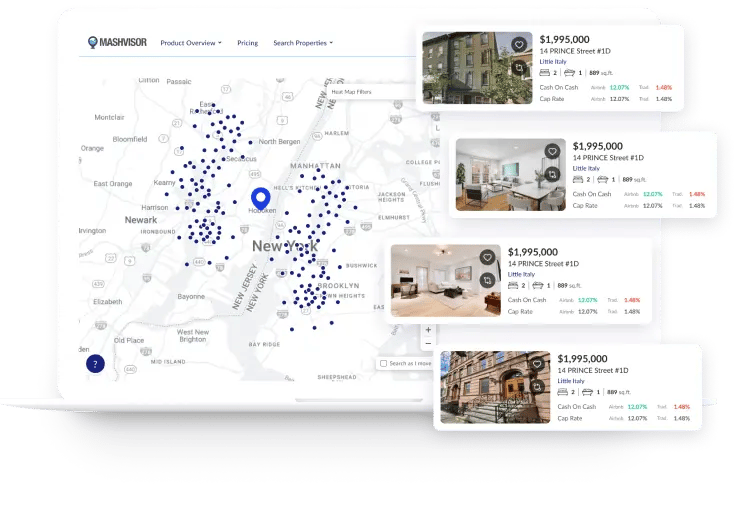
Task: Compare the white living room listing swap icon
Action: (487, 280)
